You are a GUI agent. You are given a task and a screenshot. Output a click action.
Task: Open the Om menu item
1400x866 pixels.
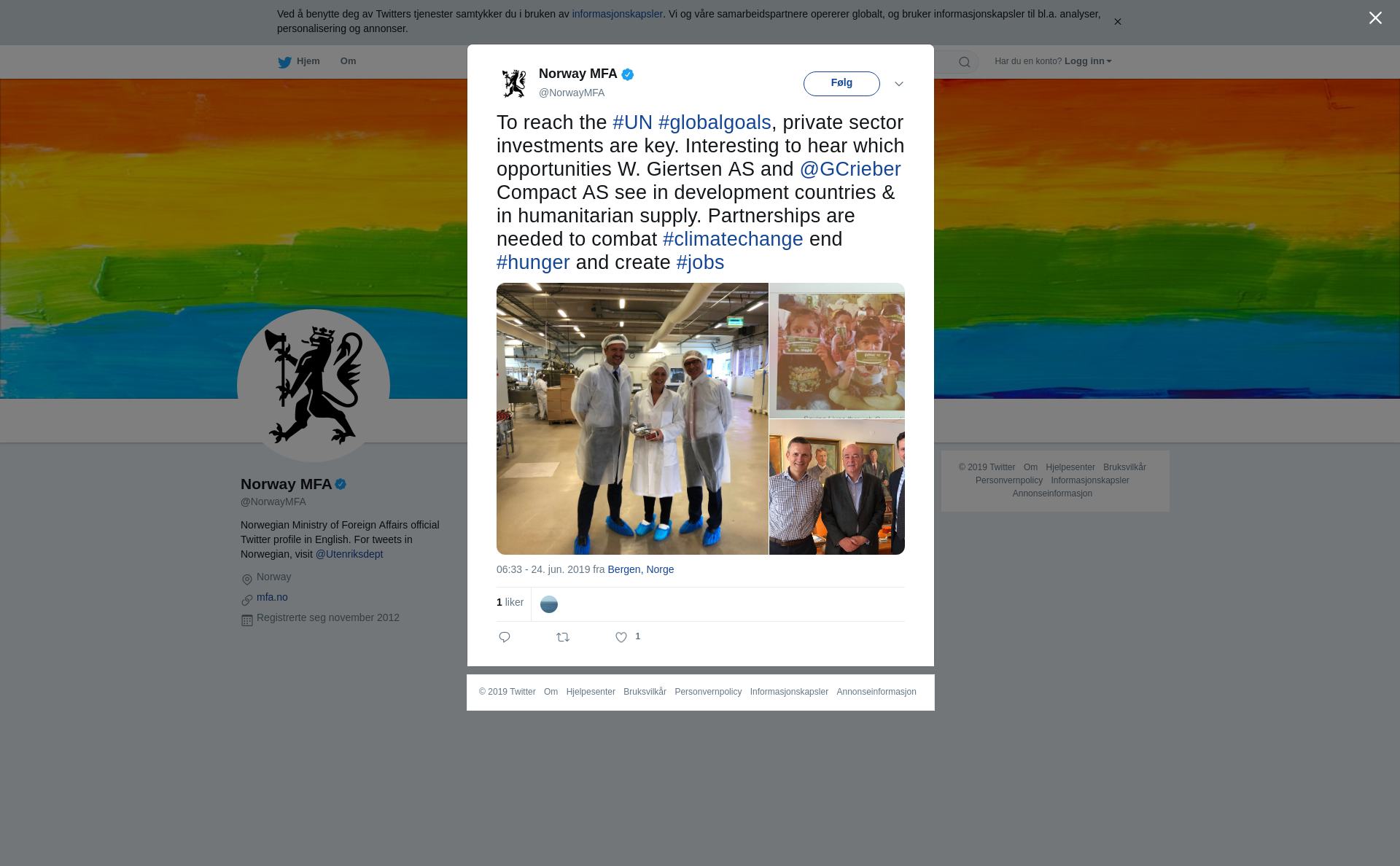348,61
